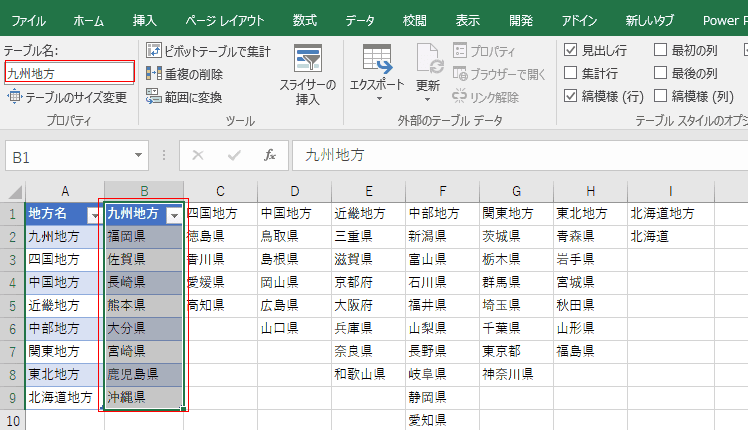Click the Table Name input field

pyautogui.click(x=70, y=73)
